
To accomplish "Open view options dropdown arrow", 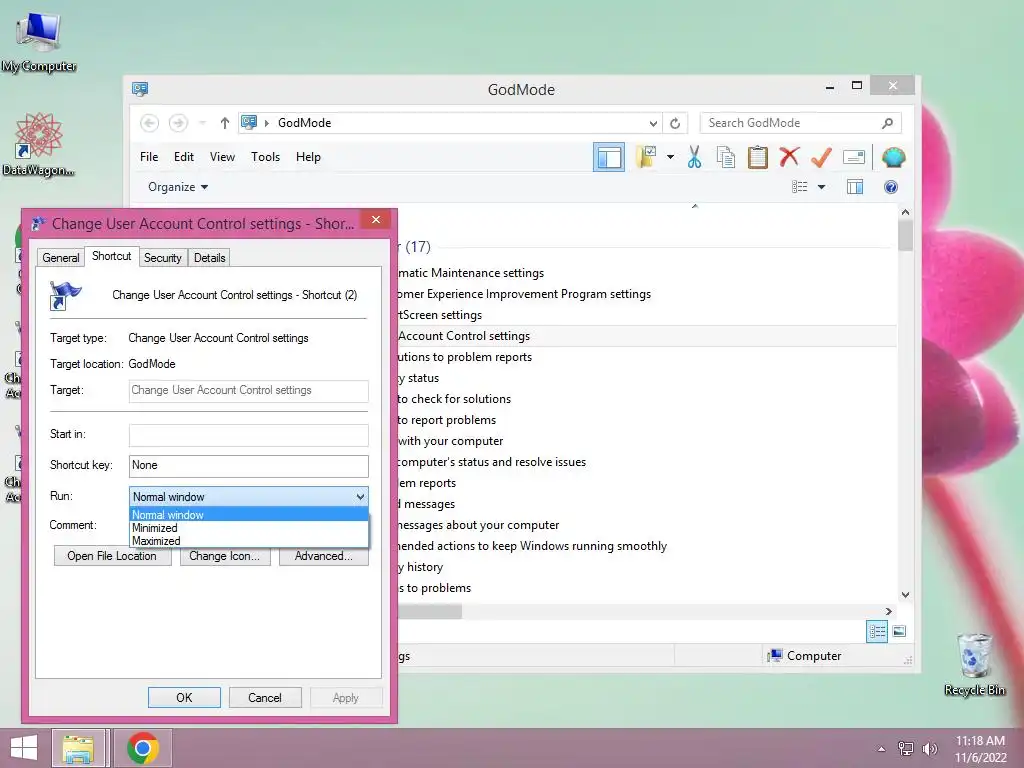I will [822, 187].
